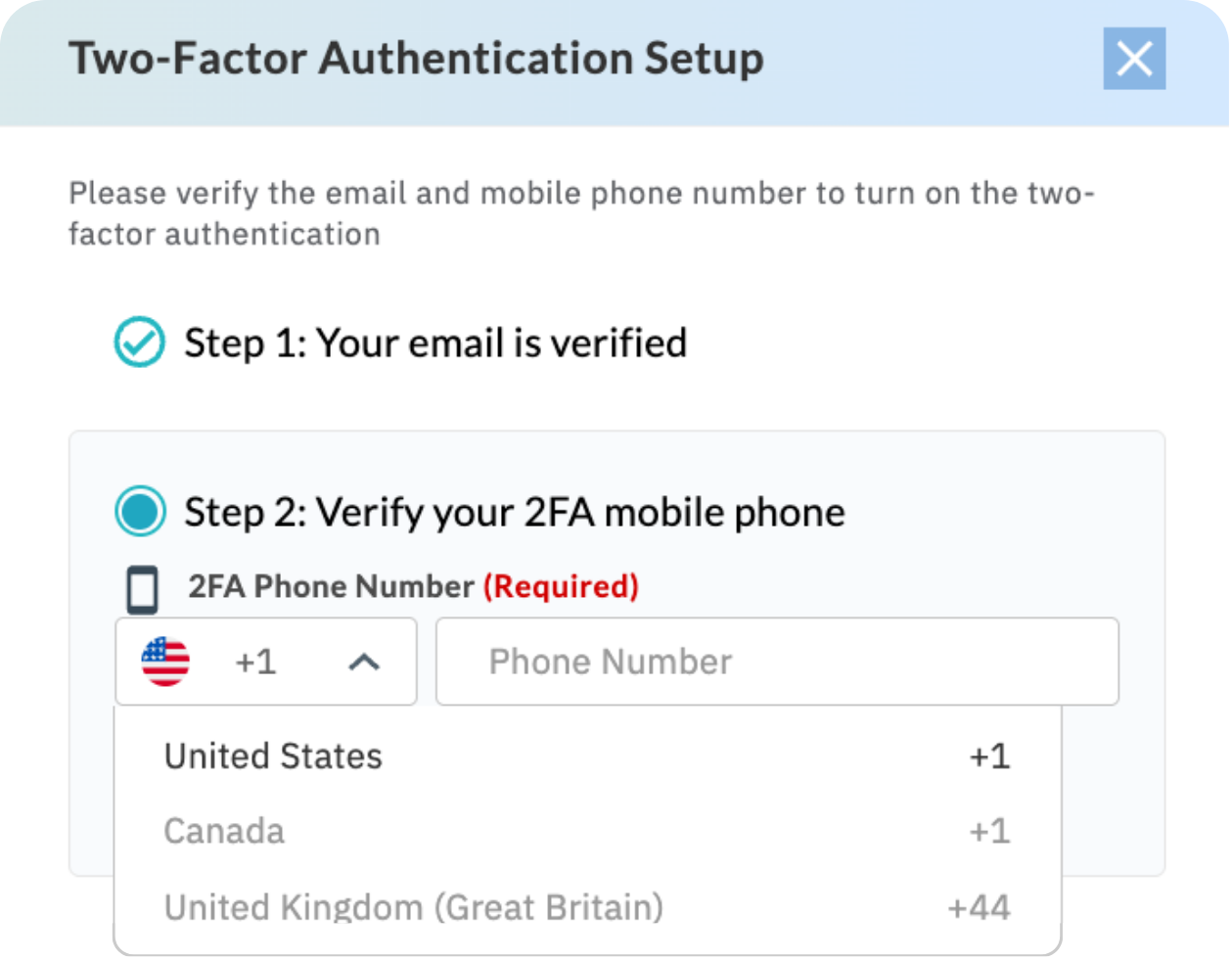Choose Canada from country list
Screen dimensions: 1232x960
point(224,831)
